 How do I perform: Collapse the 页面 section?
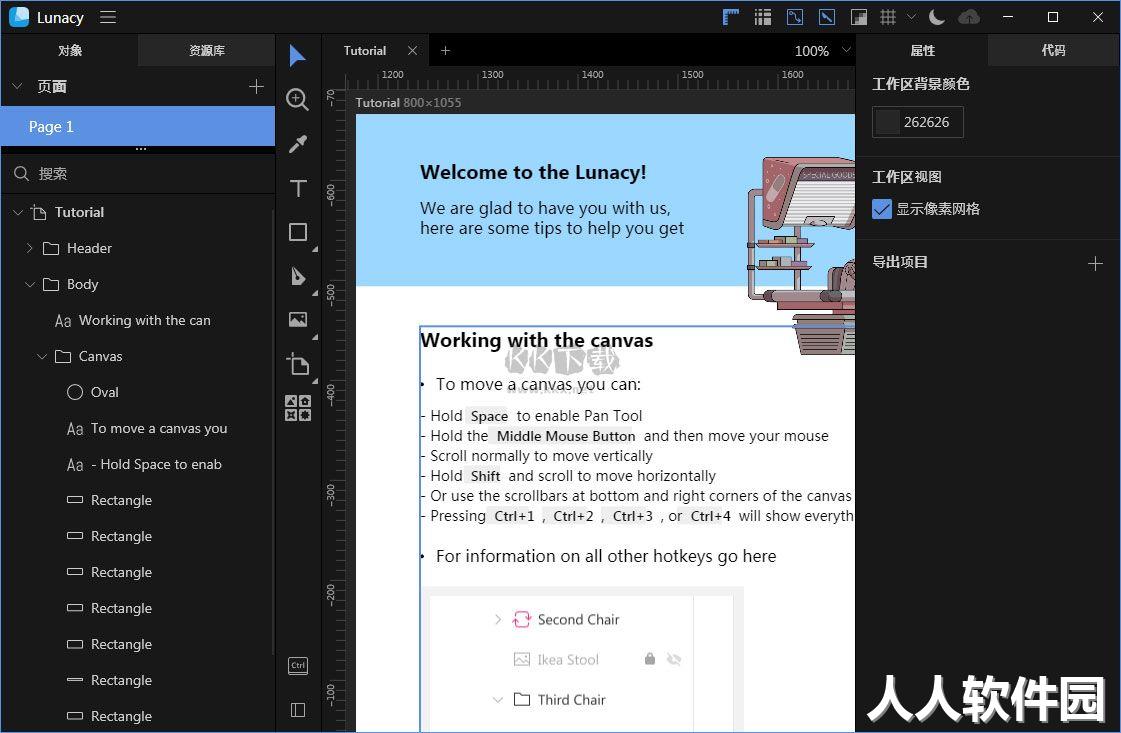[x=18, y=87]
